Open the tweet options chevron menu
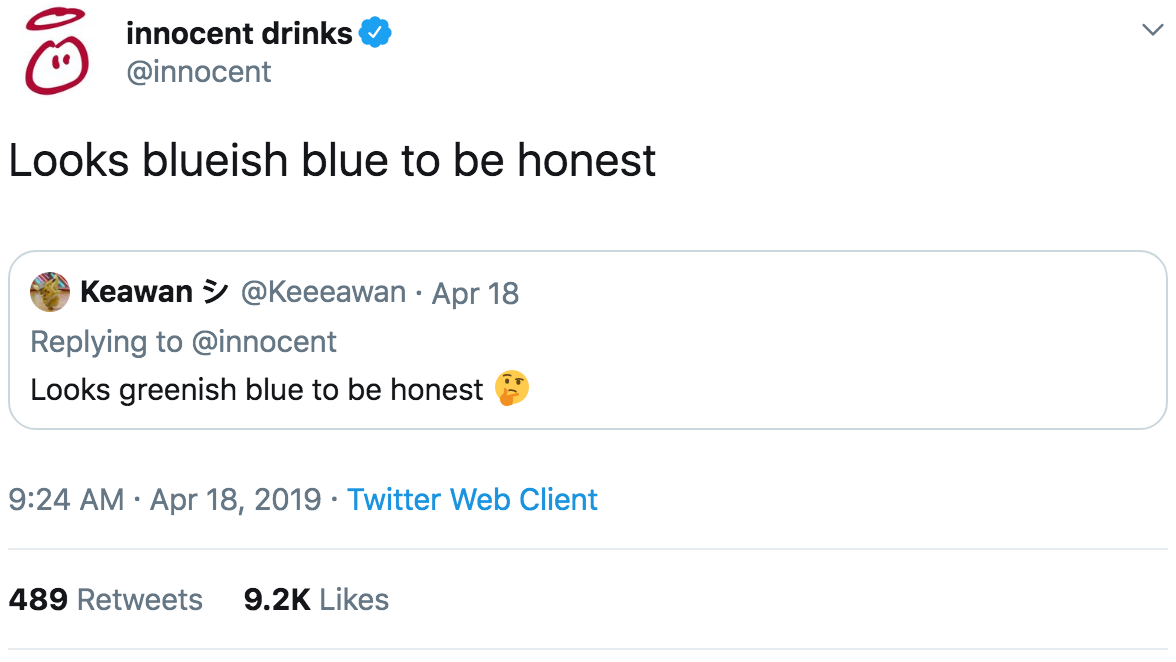Screen dimensions: 1176x662 click(x=1152, y=31)
